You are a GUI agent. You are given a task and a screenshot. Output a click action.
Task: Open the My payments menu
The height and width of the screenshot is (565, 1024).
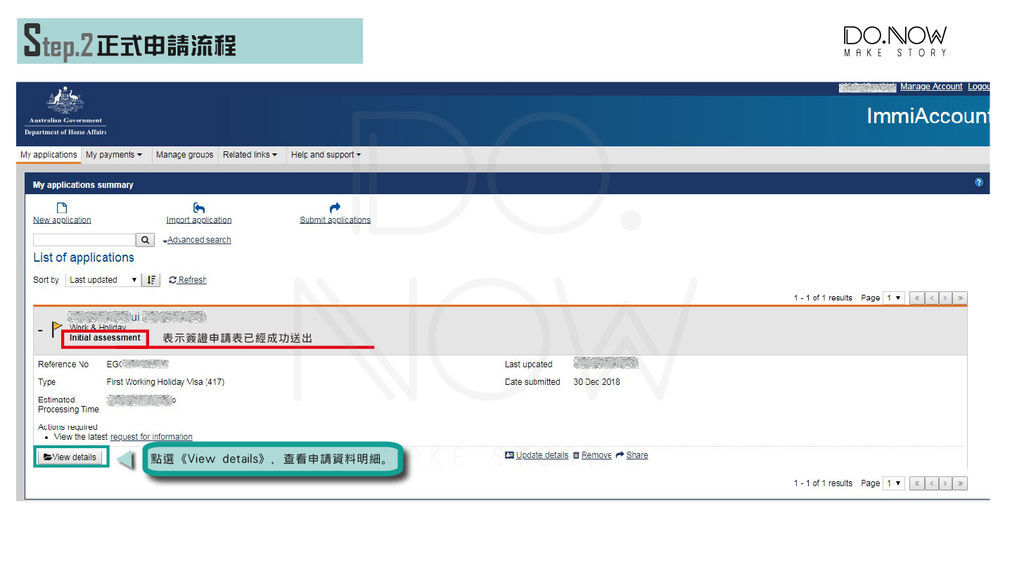114,155
